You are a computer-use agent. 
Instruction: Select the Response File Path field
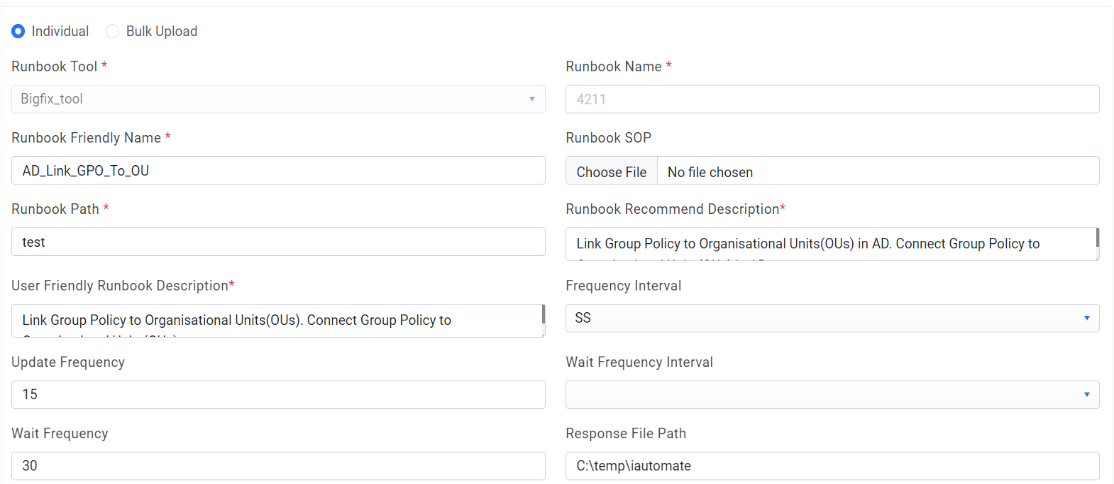pyautogui.click(x=831, y=465)
